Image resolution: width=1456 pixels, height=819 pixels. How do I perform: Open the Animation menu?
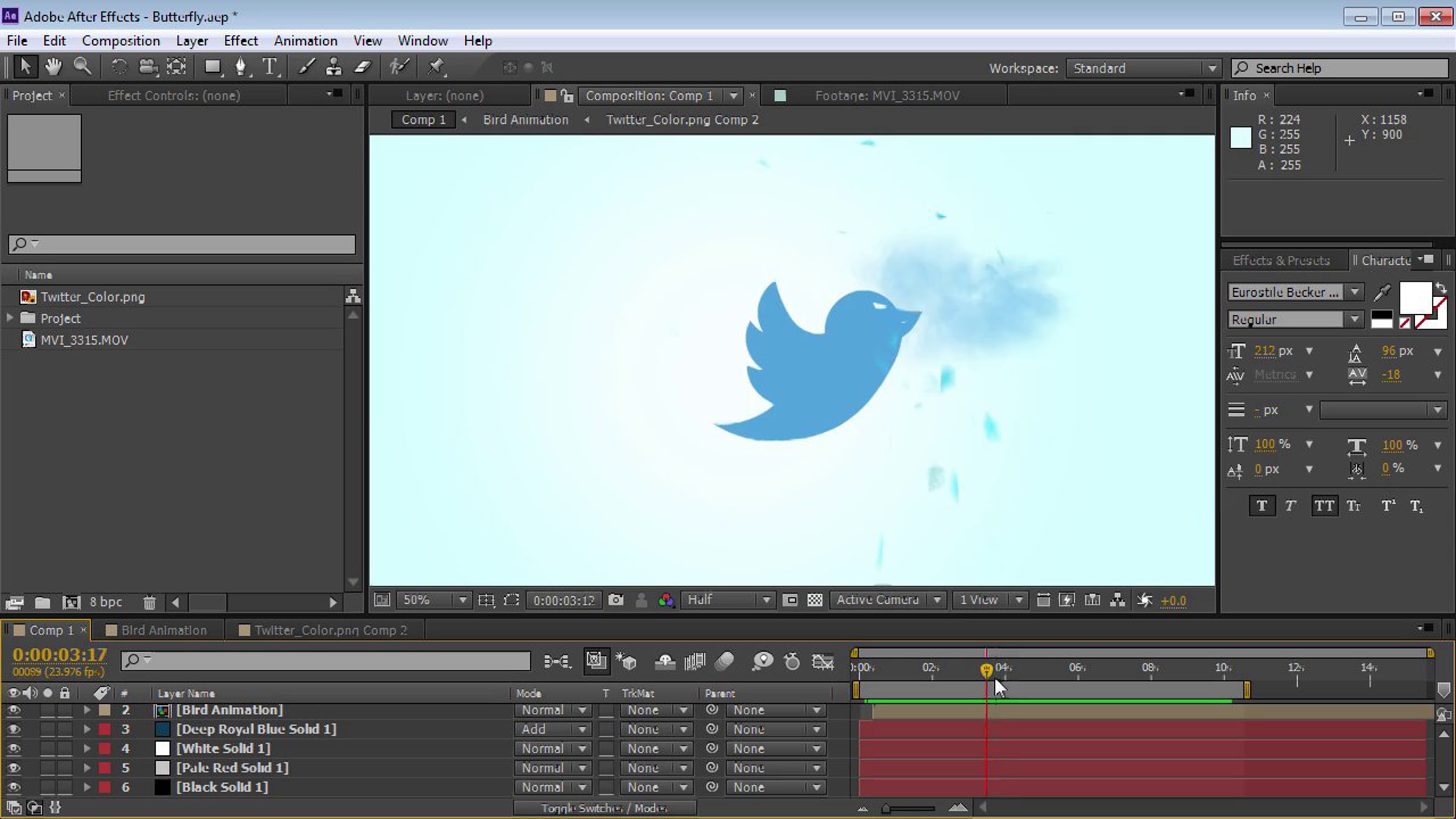(x=305, y=41)
